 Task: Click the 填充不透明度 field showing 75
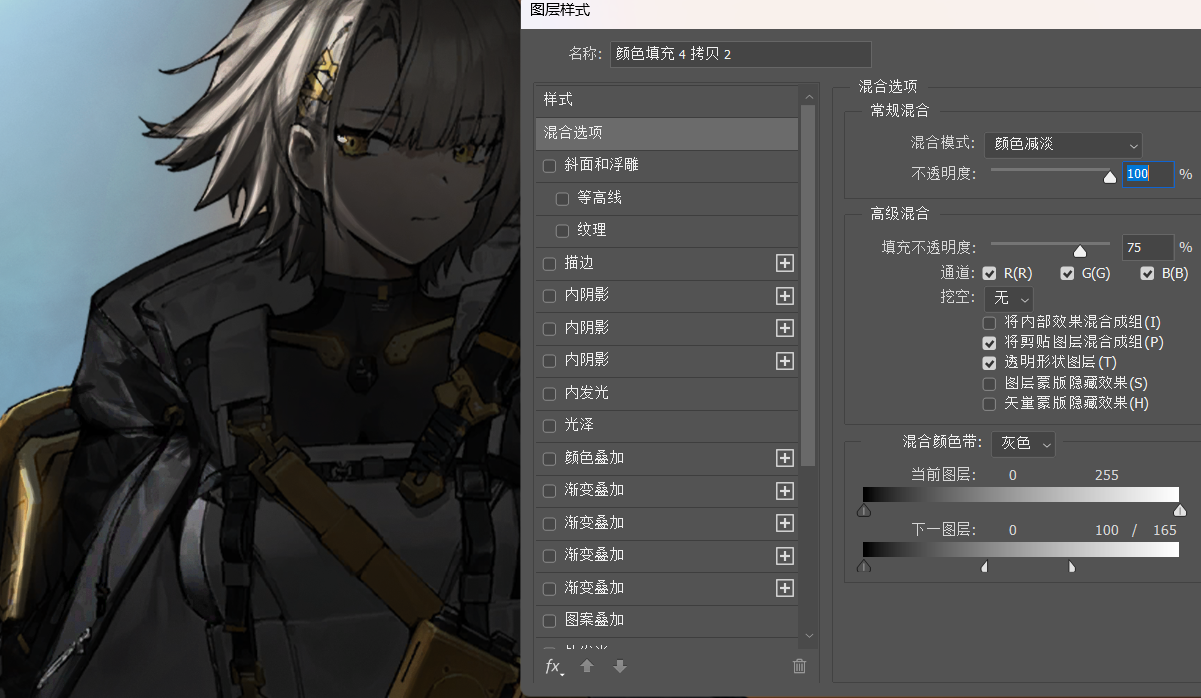1148,247
